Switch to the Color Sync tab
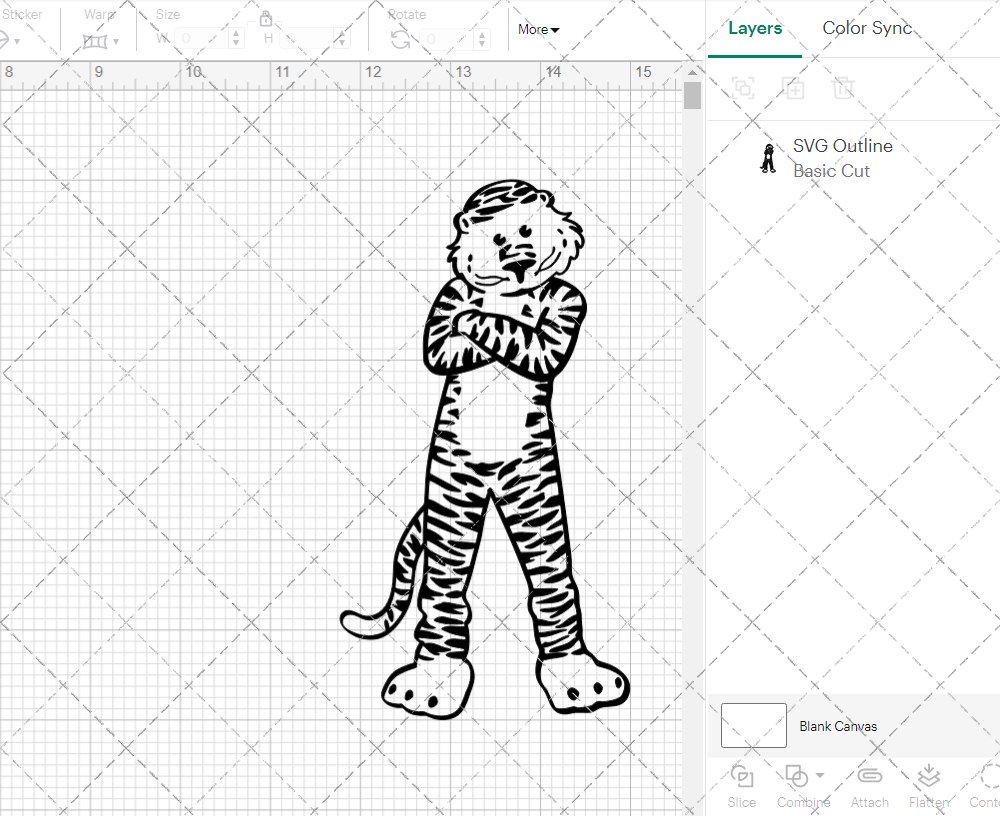This screenshot has width=1000, height=816. coord(867,28)
